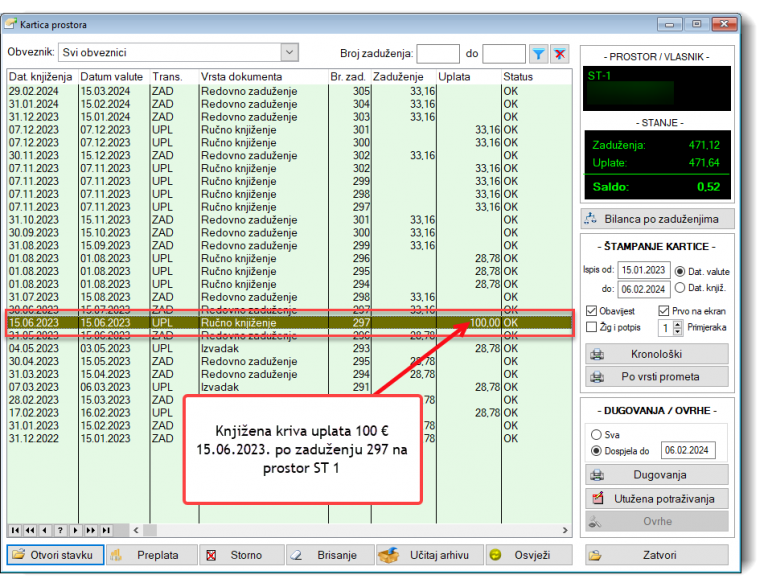This screenshot has width=768, height=587.
Task: Open Utužena potraživanja
Action: click(657, 499)
